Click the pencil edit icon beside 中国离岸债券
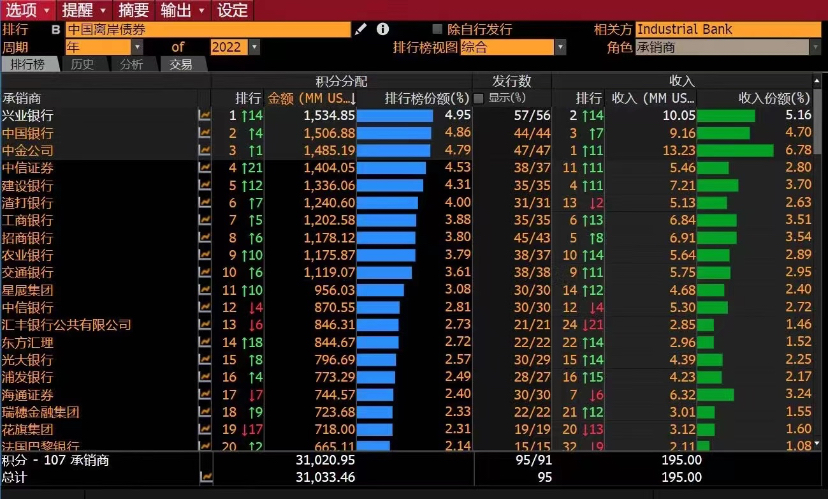828x499 pixels. (361, 29)
